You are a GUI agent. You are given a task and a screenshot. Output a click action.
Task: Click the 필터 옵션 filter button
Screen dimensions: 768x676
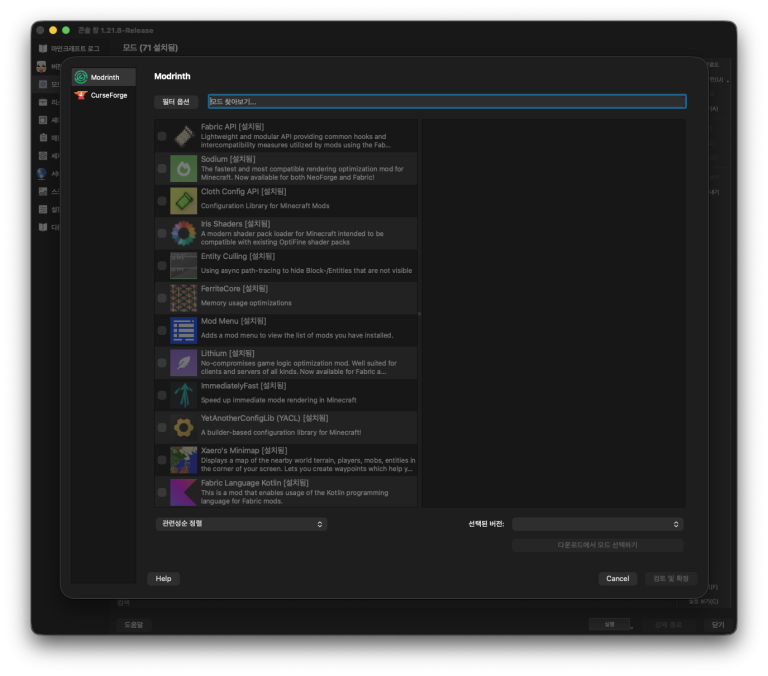coord(176,101)
